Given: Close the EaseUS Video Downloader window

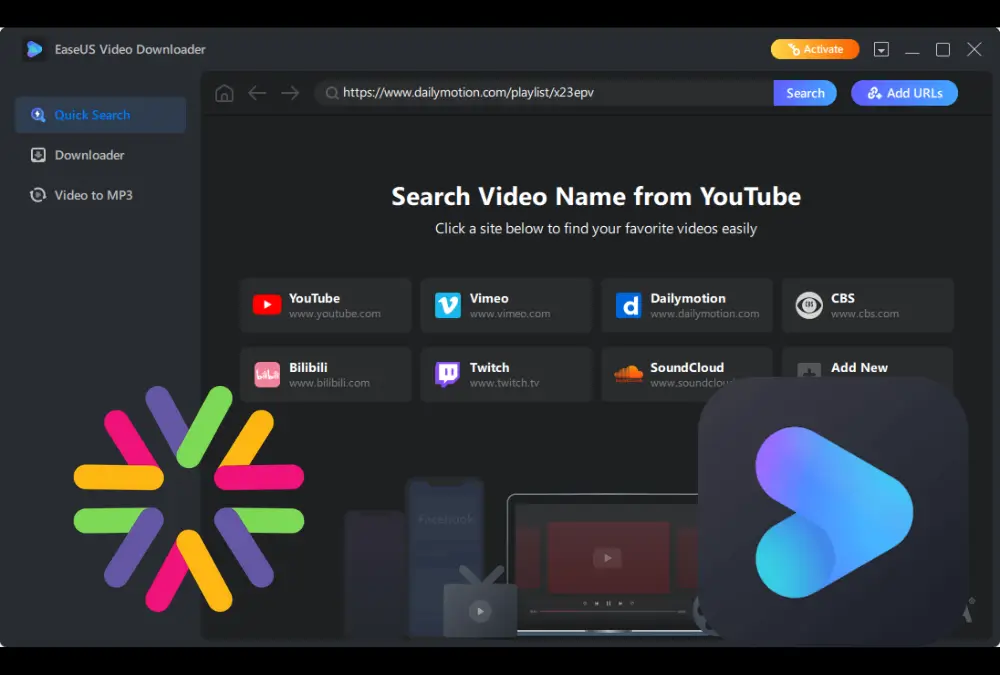Looking at the screenshot, I should pos(974,49).
